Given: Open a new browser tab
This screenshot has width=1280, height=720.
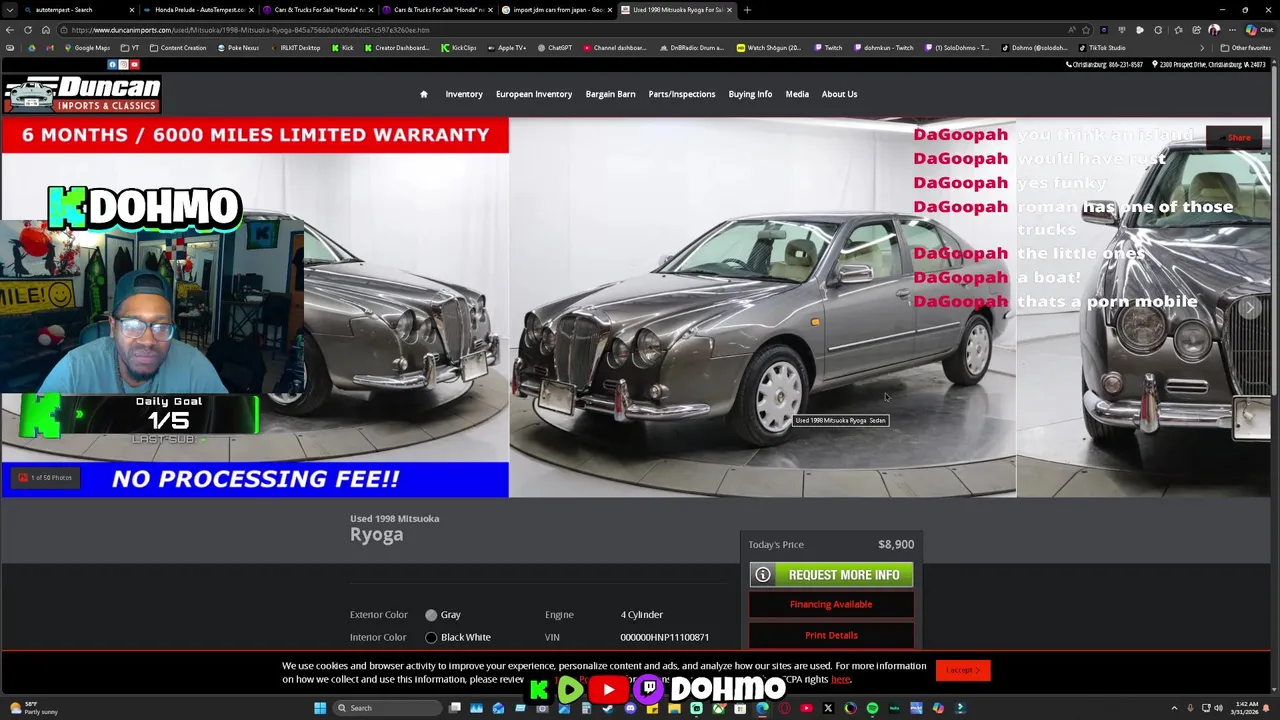Looking at the screenshot, I should point(747,10).
